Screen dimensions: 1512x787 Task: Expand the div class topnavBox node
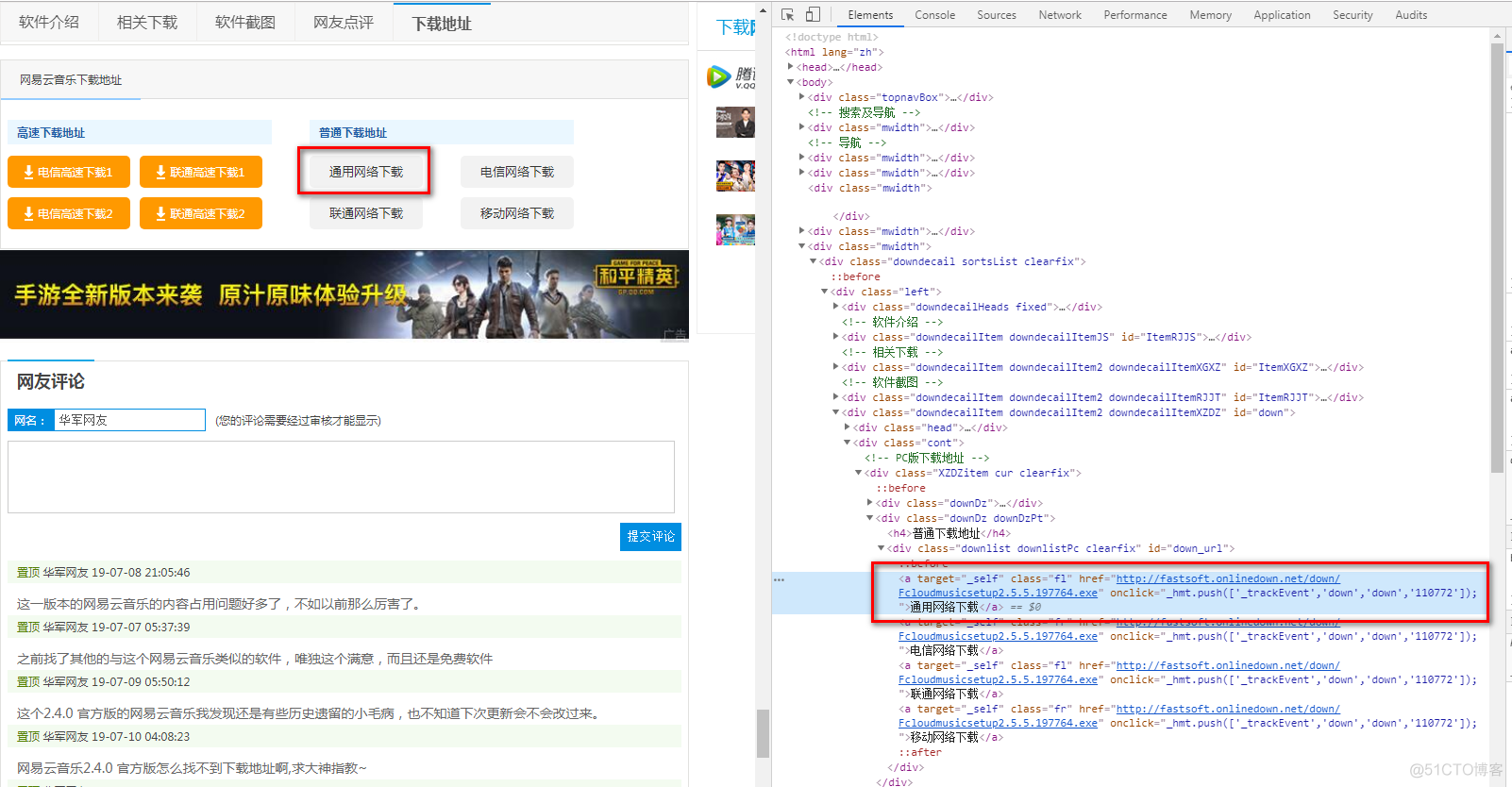tap(802, 97)
